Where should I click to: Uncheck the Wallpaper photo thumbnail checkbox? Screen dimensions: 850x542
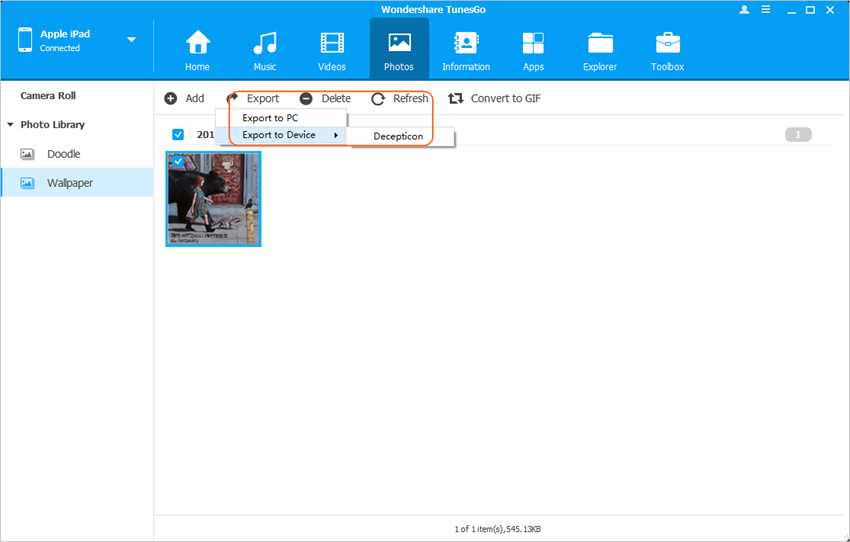177,162
